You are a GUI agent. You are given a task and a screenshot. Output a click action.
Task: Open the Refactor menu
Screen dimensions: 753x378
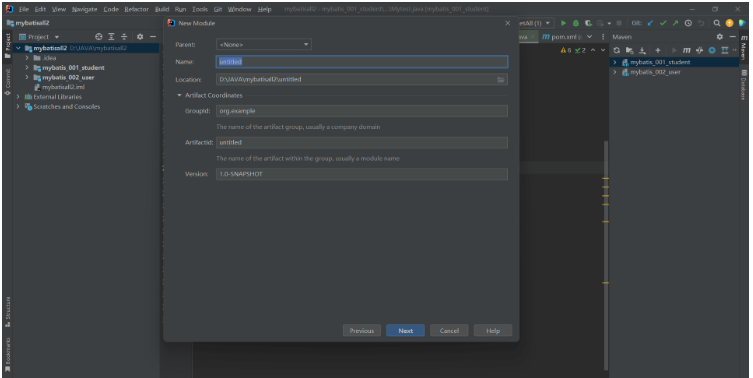click(x=136, y=9)
